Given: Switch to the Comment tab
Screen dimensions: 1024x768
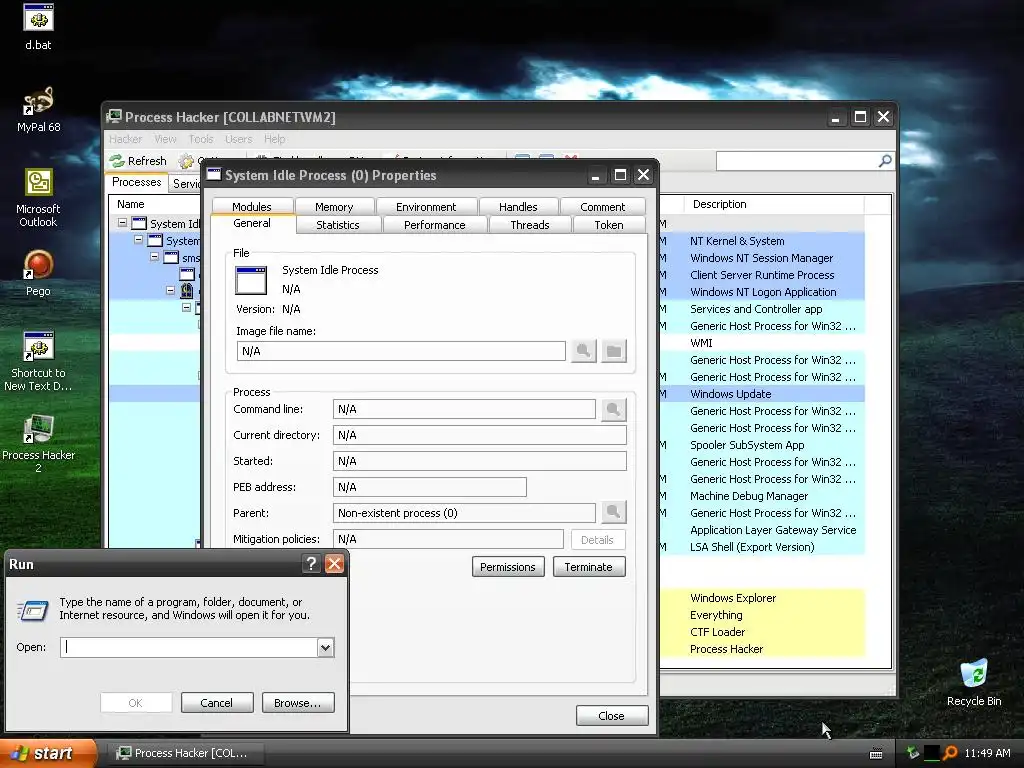Looking at the screenshot, I should point(602,206).
